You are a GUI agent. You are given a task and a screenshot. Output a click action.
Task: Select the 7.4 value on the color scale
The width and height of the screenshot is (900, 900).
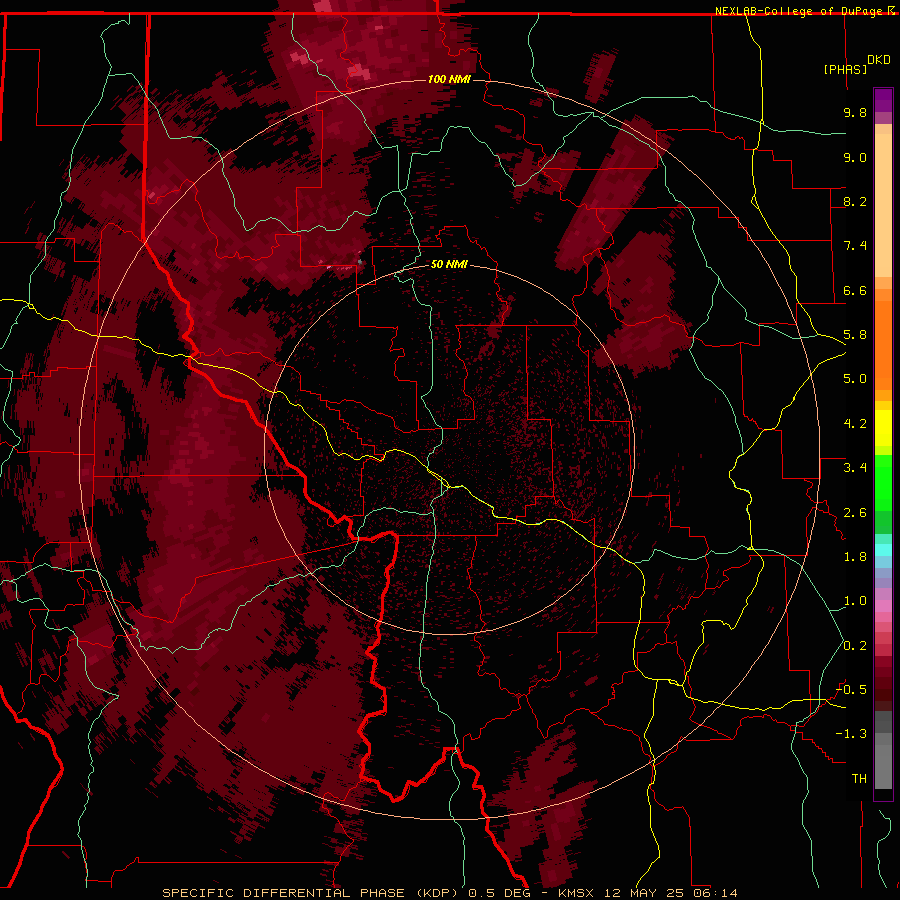point(855,246)
